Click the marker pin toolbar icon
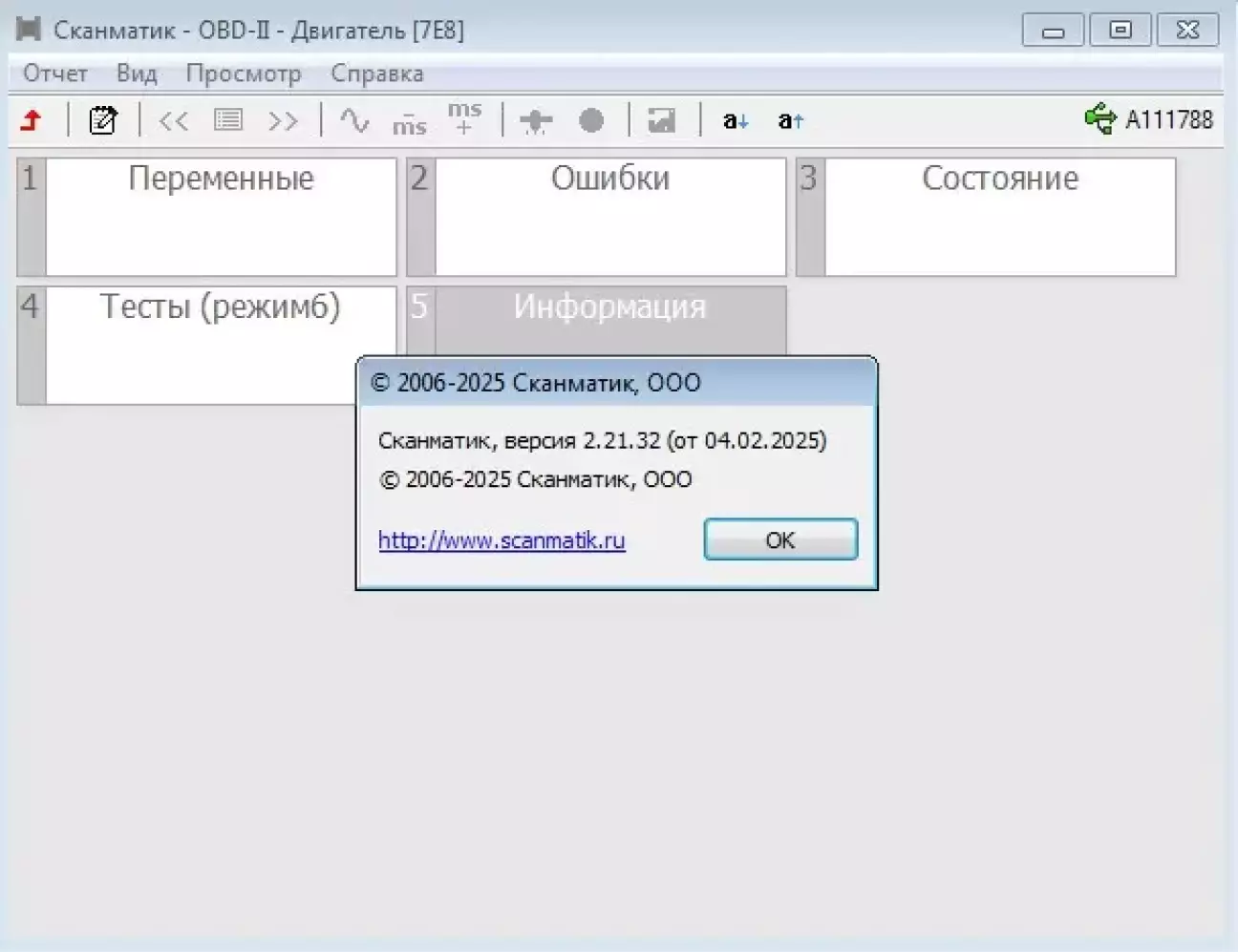The image size is (1238, 952). pyautogui.click(x=536, y=120)
